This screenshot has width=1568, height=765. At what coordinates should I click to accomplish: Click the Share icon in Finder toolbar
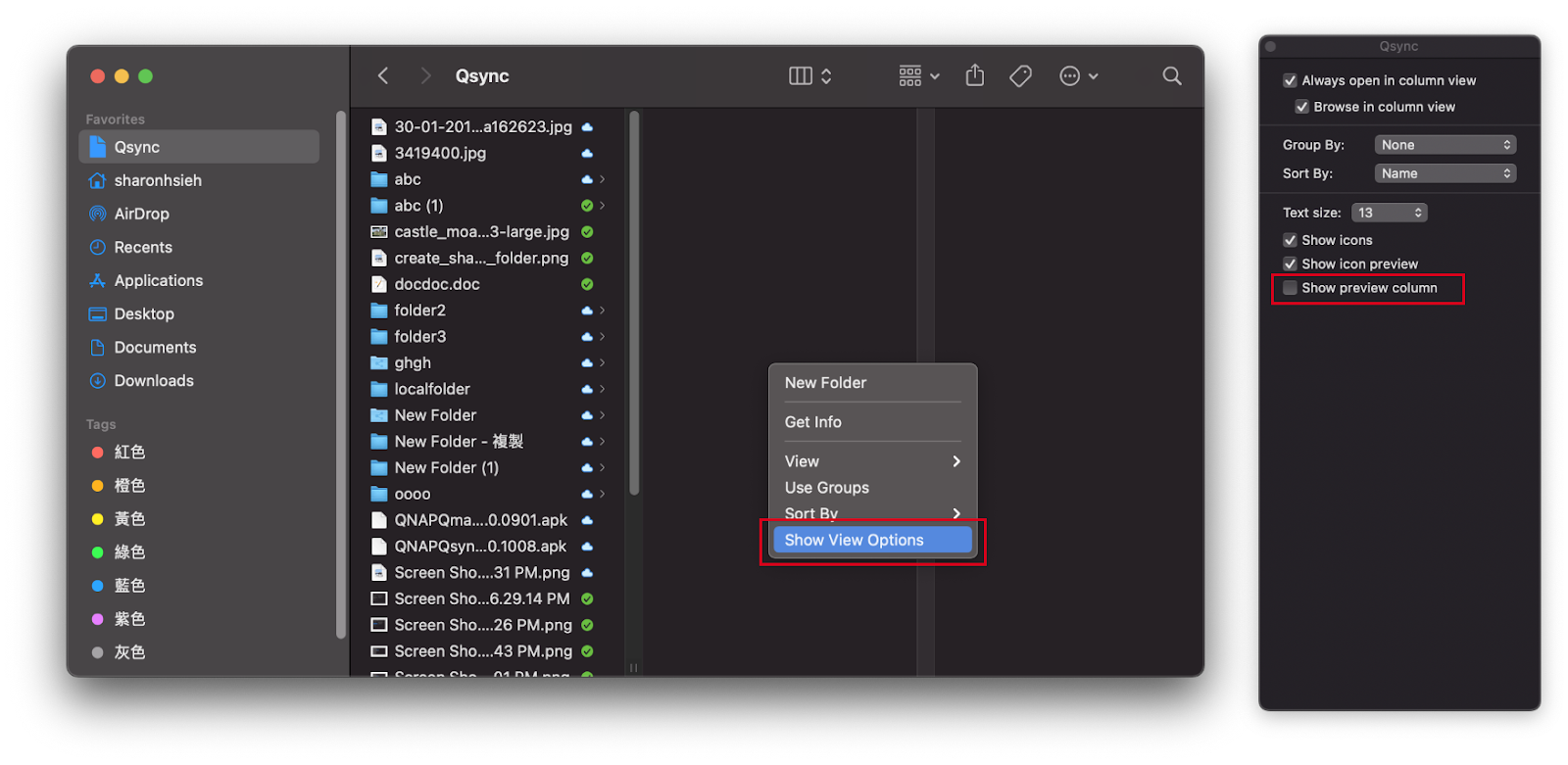click(974, 75)
